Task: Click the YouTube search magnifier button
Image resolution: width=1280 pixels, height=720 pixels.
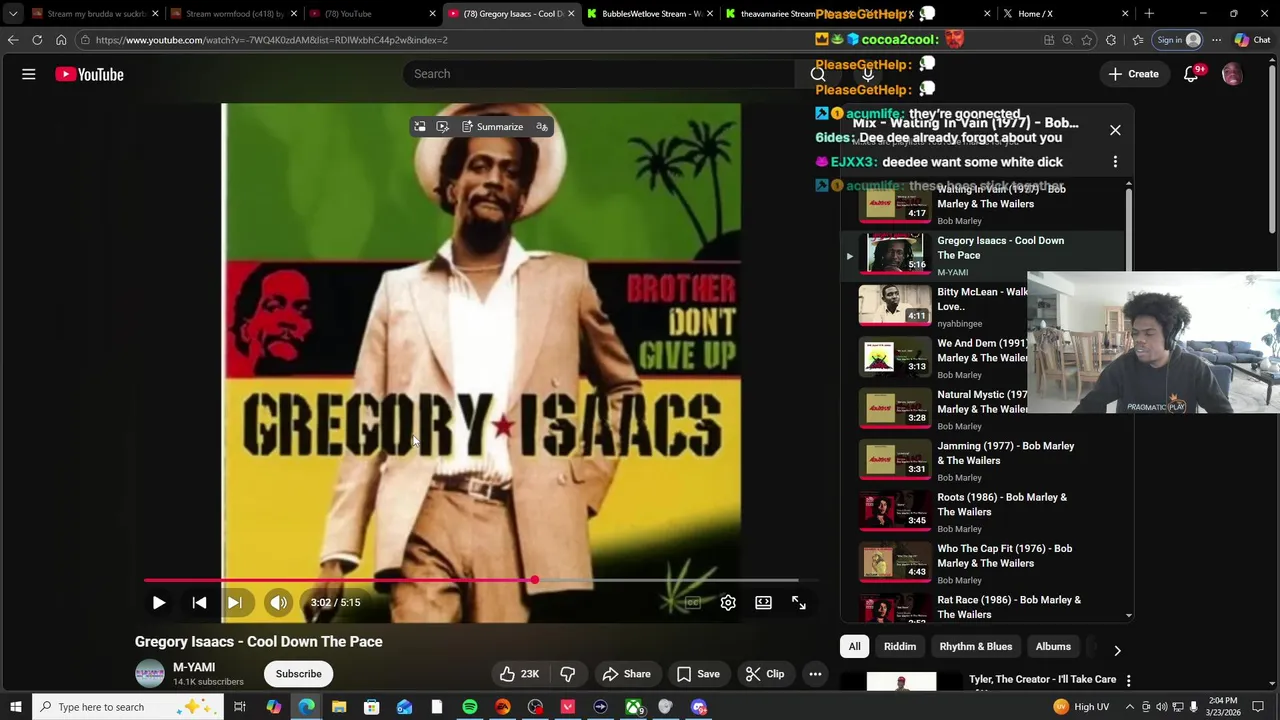Action: click(x=818, y=74)
